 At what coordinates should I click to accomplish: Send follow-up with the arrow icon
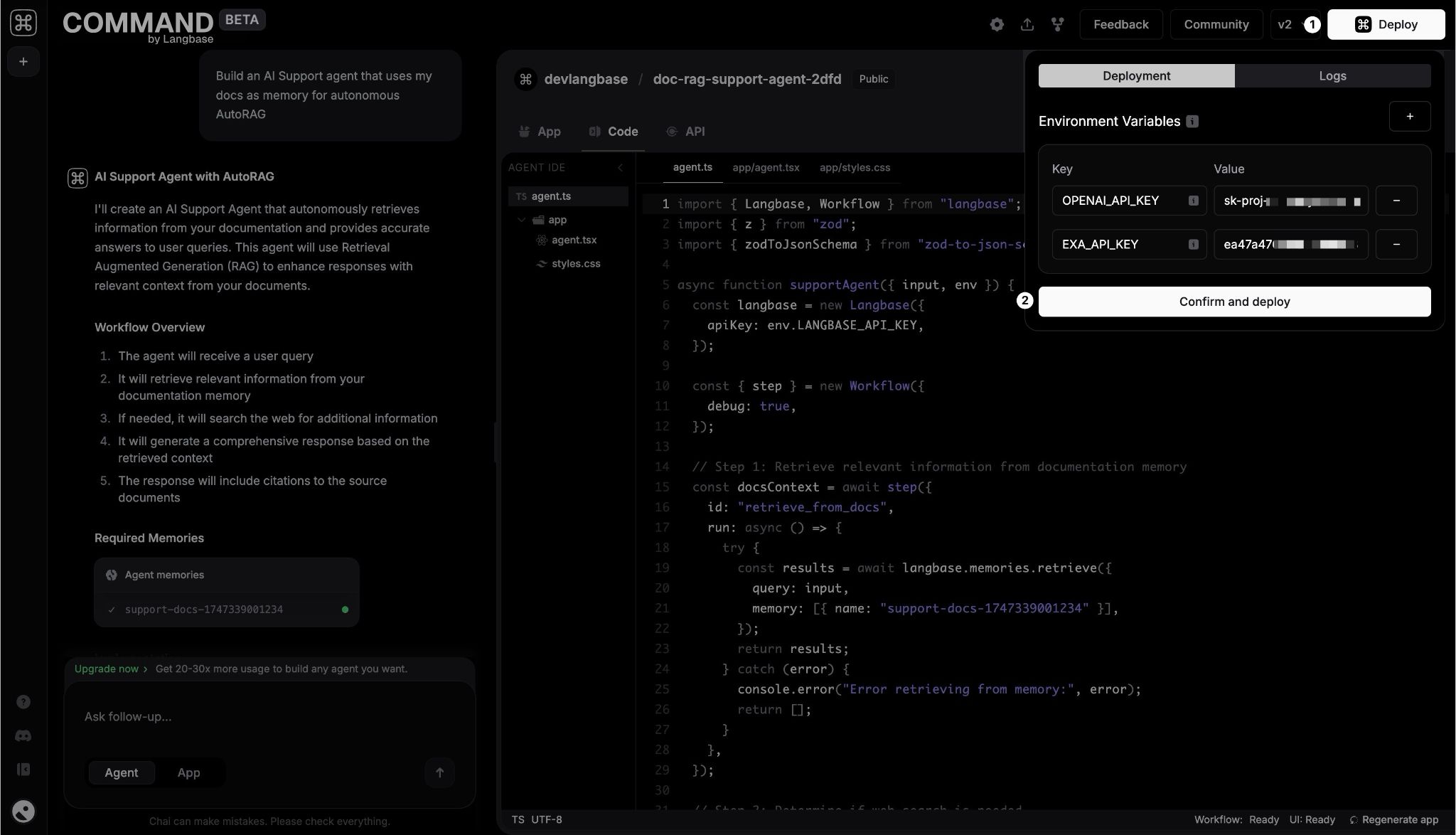click(x=439, y=772)
